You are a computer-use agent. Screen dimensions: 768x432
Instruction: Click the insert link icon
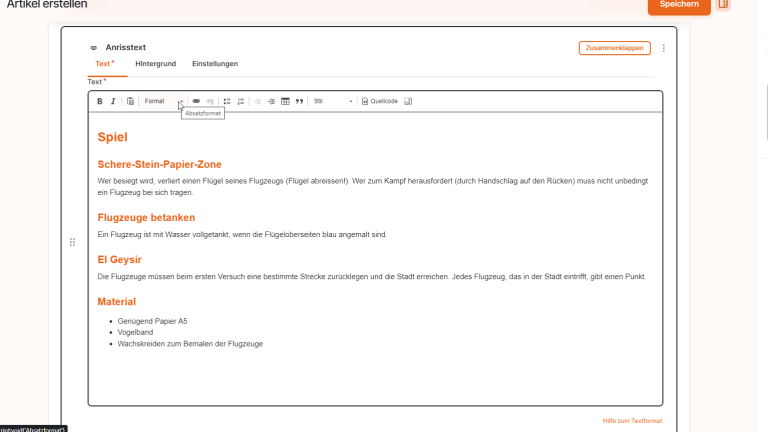196,101
